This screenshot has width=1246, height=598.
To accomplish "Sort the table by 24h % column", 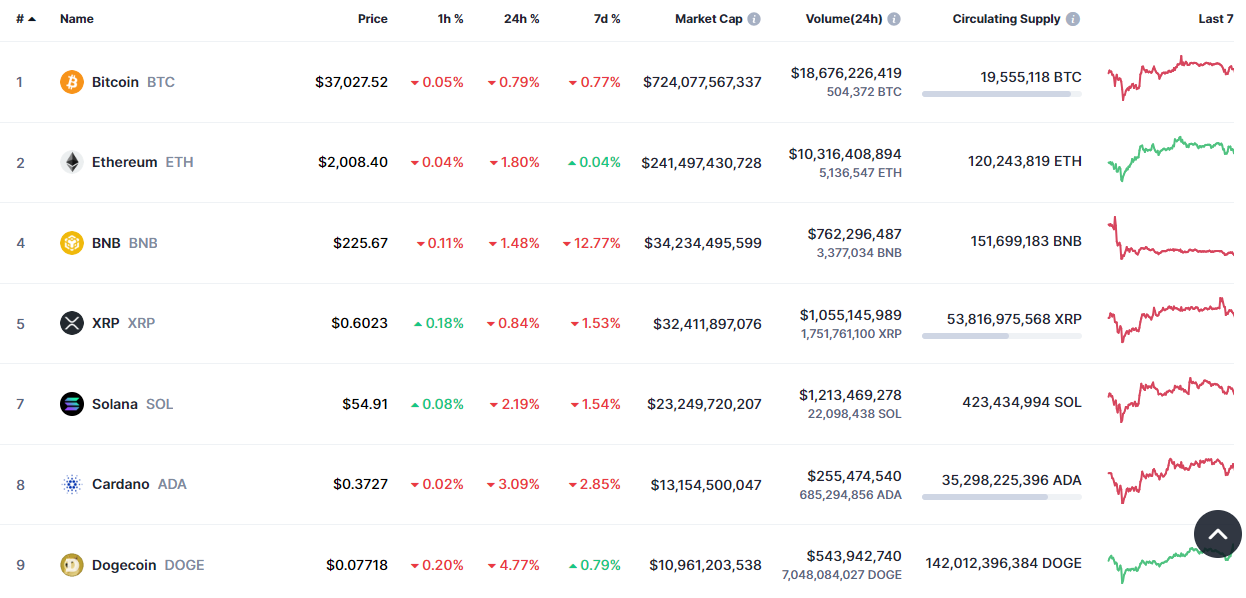I will pyautogui.click(x=521, y=19).
